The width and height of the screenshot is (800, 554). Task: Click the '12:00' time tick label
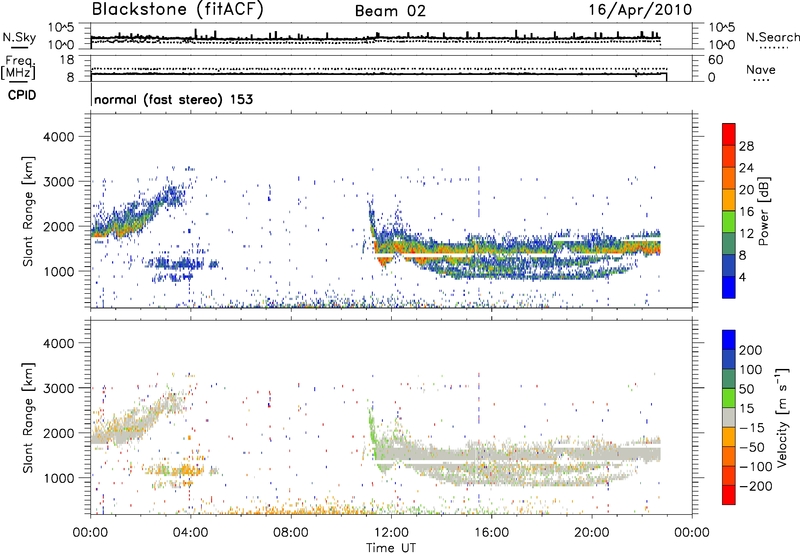[391, 533]
